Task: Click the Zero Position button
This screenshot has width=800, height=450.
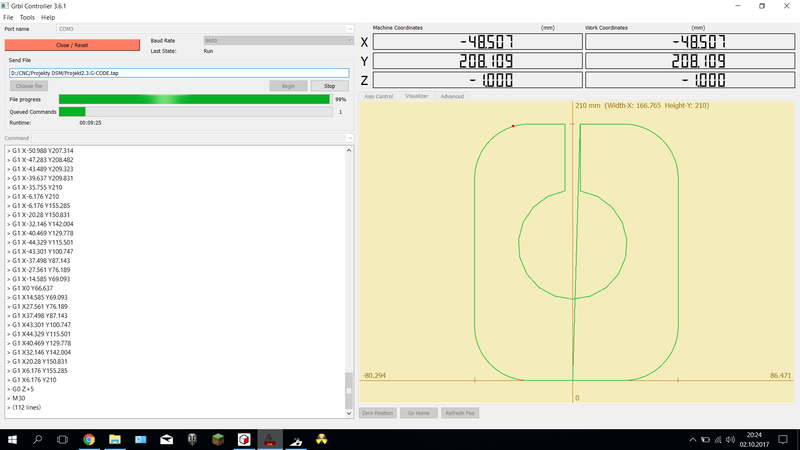Action: click(378, 413)
